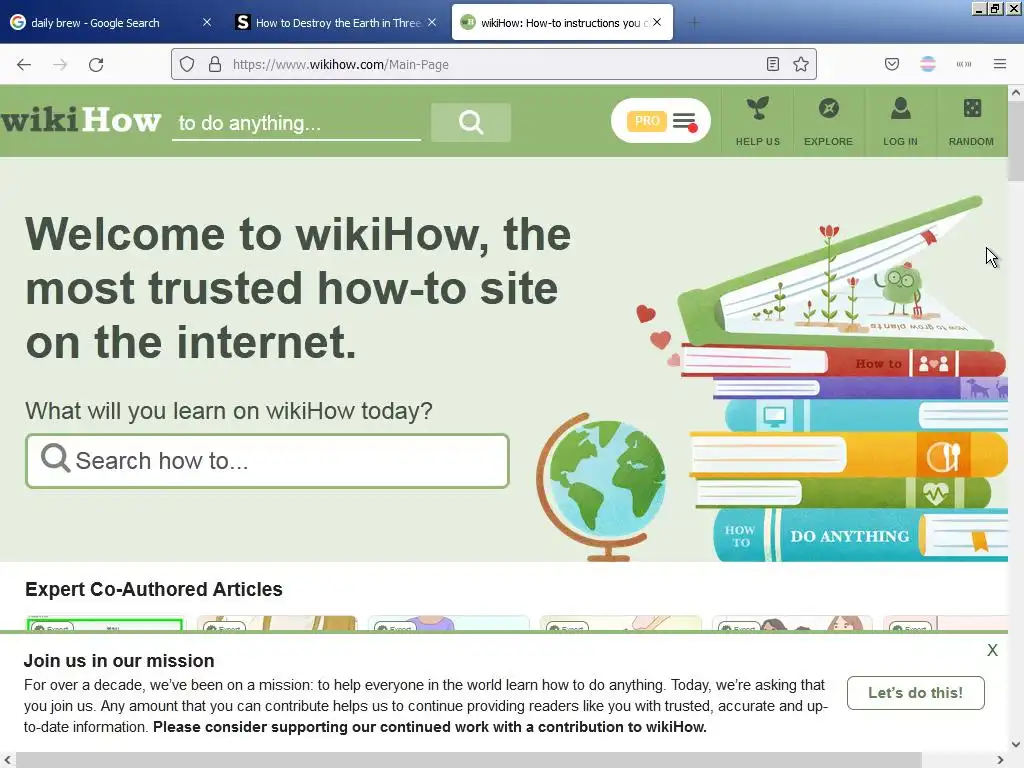Viewport: 1024px width, 768px height.
Task: Click magnifier icon in main search box
Action: pyautogui.click(x=55, y=458)
